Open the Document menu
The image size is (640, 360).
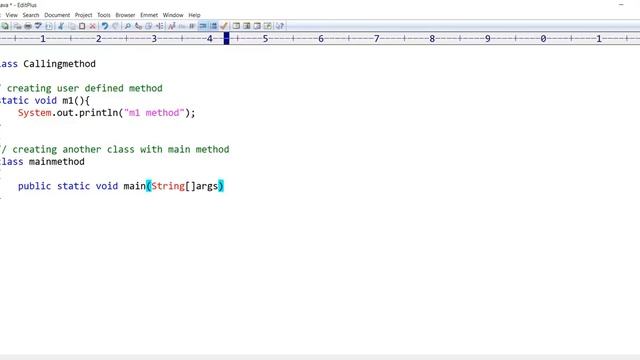point(57,15)
